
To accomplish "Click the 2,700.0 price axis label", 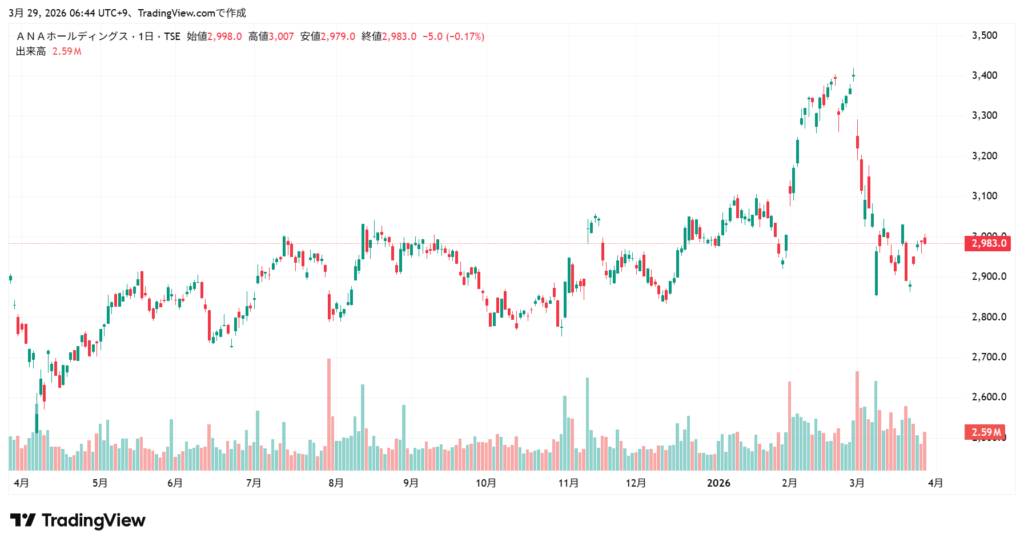I will coord(989,357).
